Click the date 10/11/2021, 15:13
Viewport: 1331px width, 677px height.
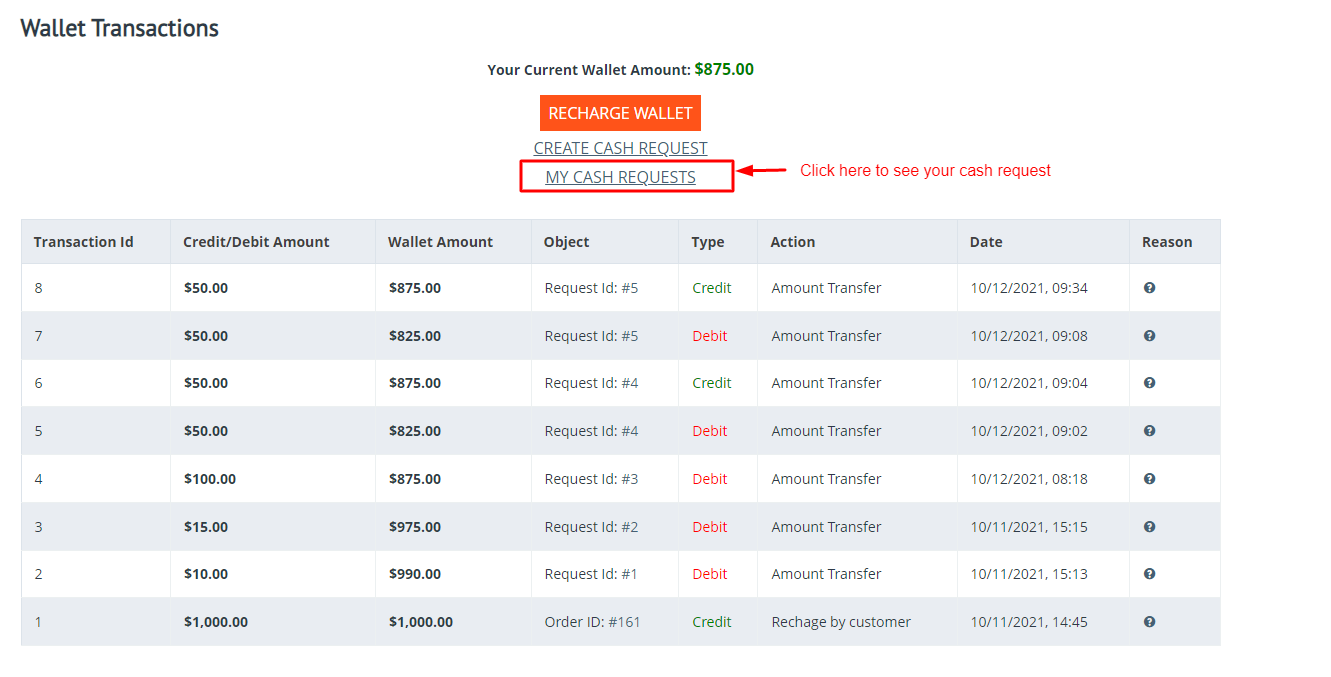tap(1029, 574)
